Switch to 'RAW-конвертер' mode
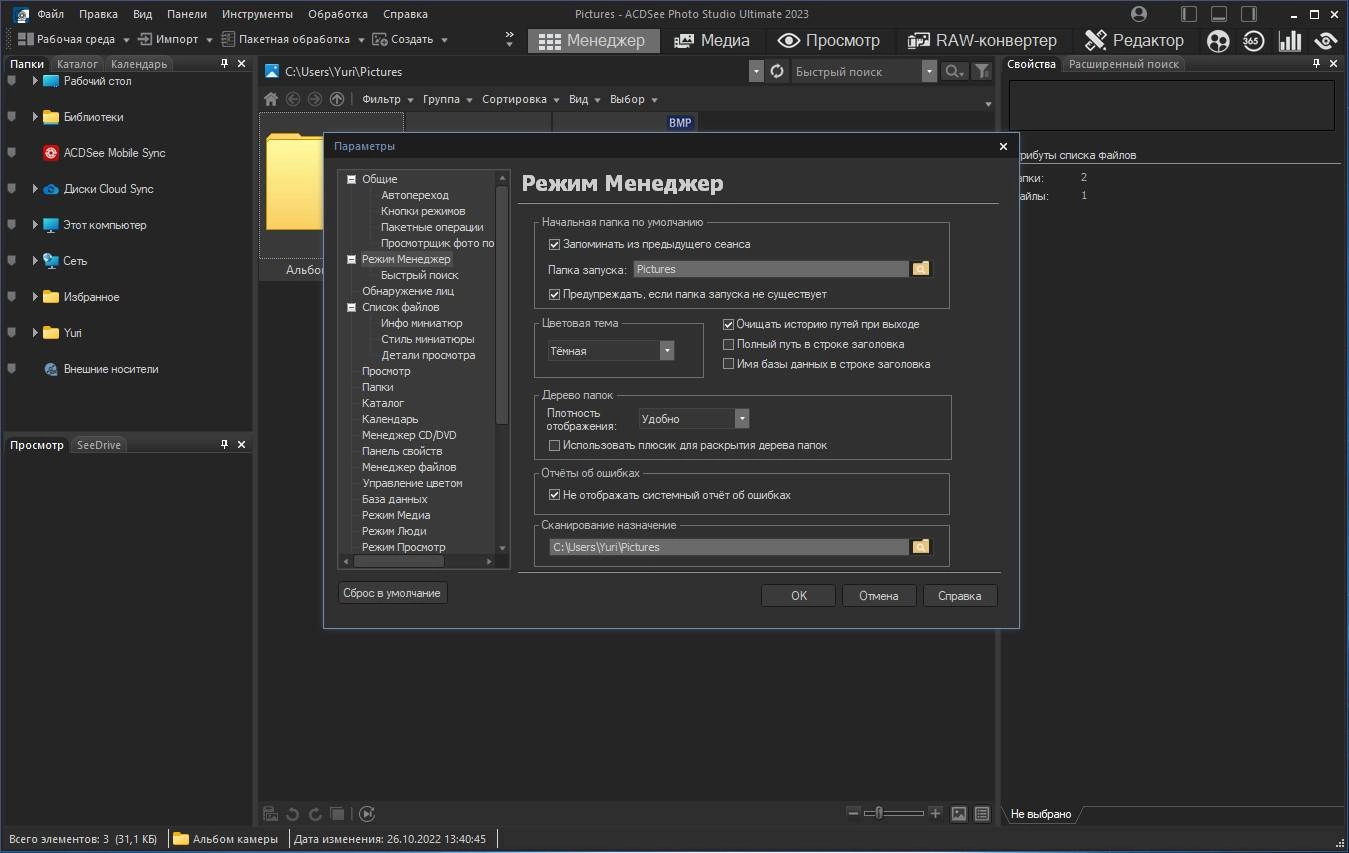The height and width of the screenshot is (853, 1349). 981,41
